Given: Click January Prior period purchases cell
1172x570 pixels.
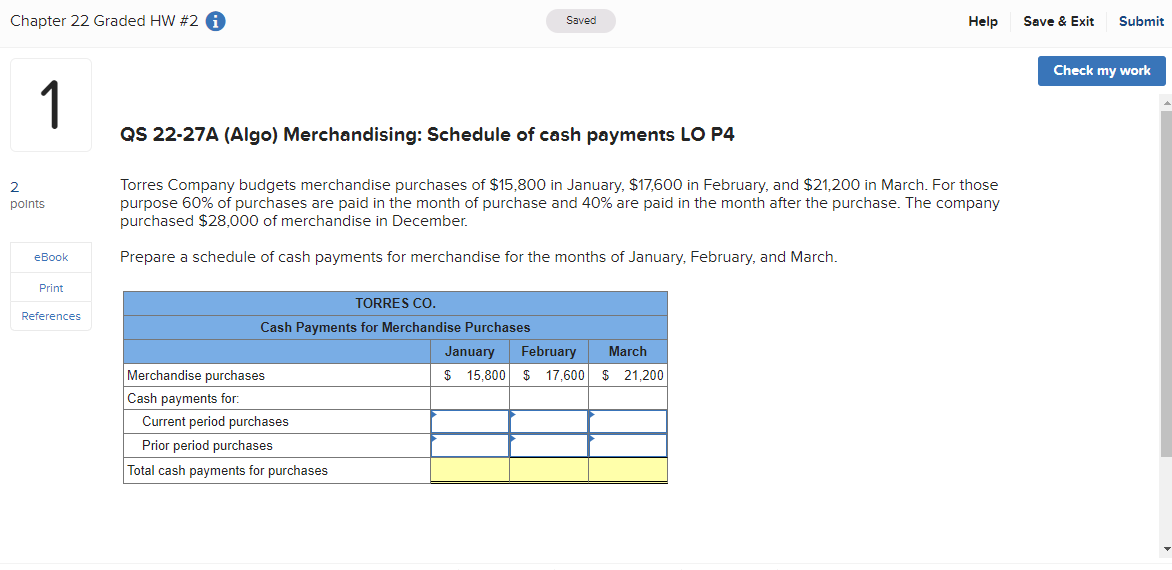Looking at the screenshot, I should pos(469,446).
